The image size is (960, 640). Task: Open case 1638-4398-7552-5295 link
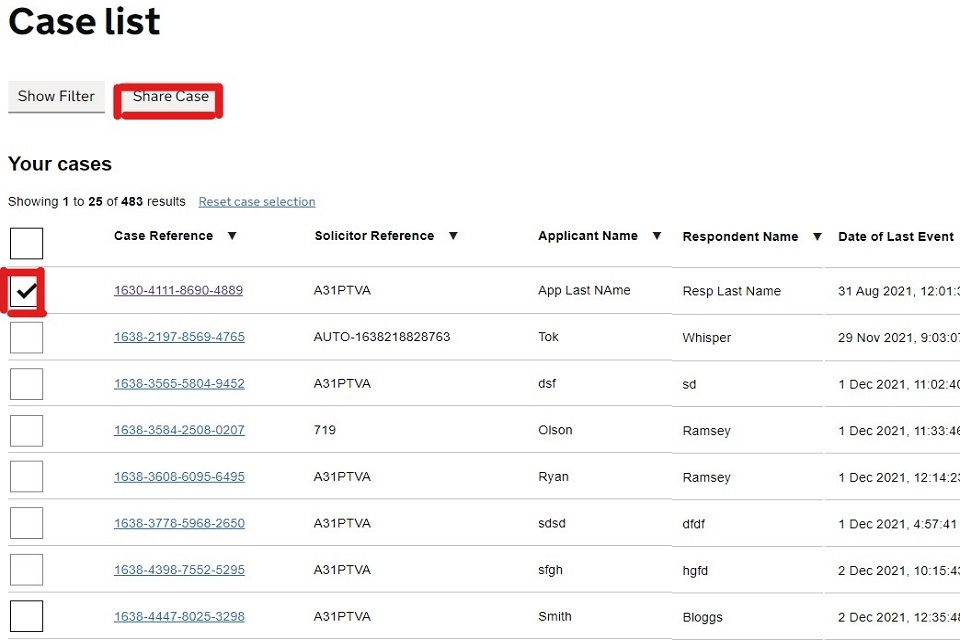point(179,570)
